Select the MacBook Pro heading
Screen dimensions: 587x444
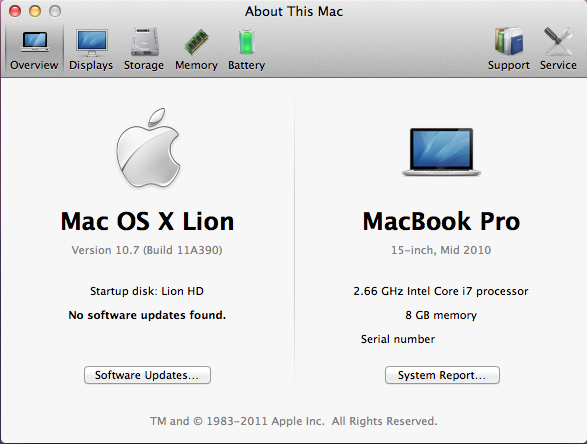(441, 221)
